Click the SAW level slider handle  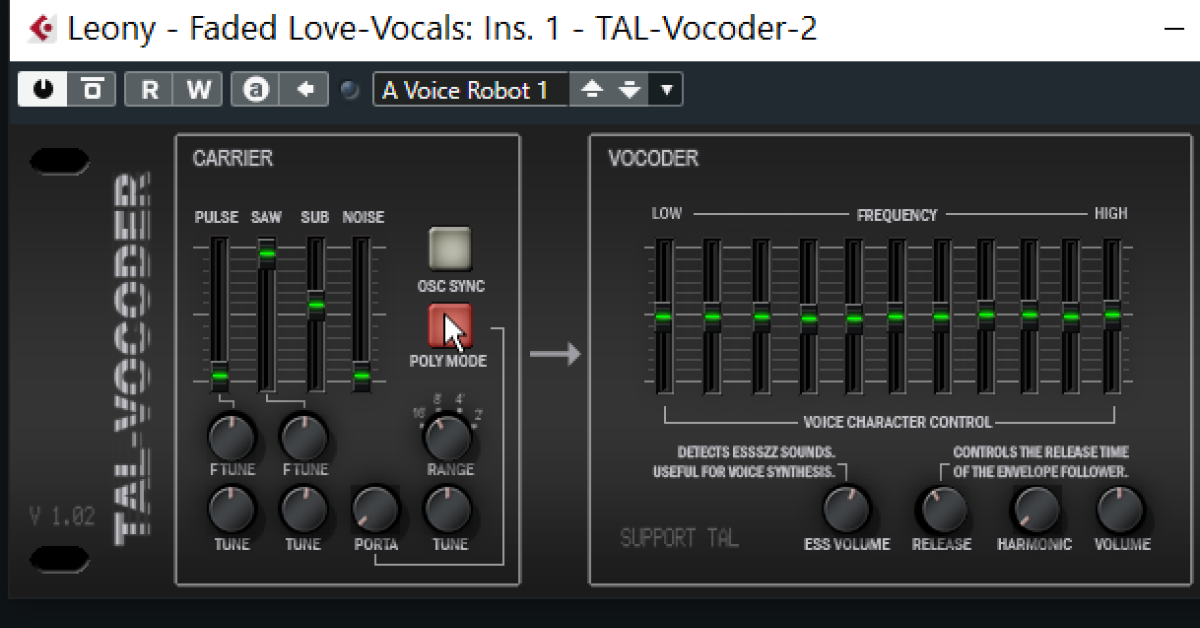click(x=267, y=254)
